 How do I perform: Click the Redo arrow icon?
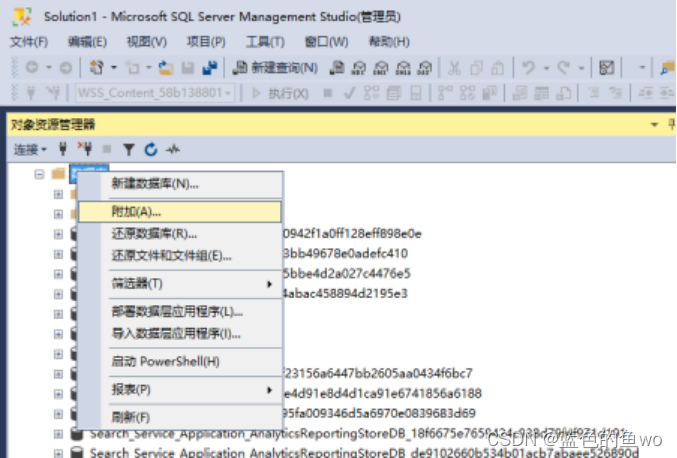[x=563, y=68]
